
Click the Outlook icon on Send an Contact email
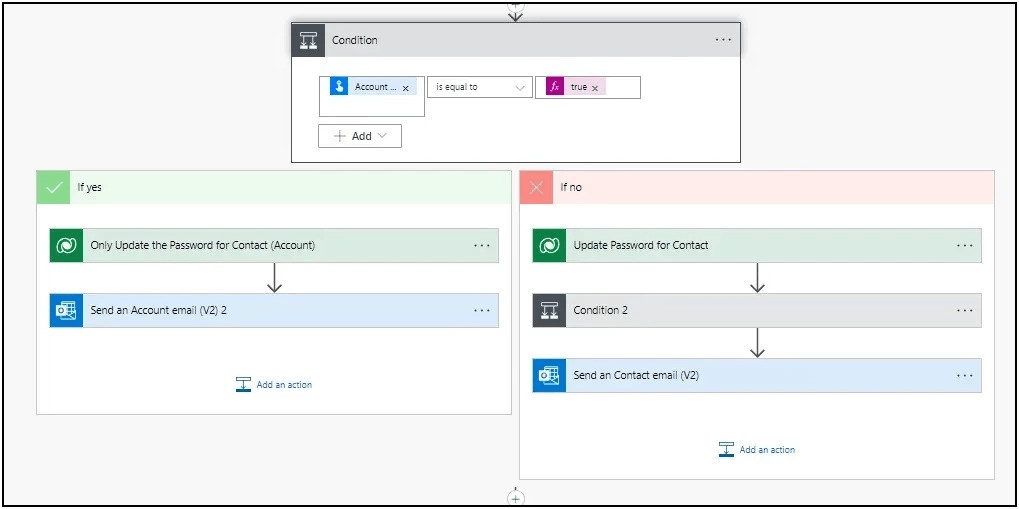tap(549, 376)
